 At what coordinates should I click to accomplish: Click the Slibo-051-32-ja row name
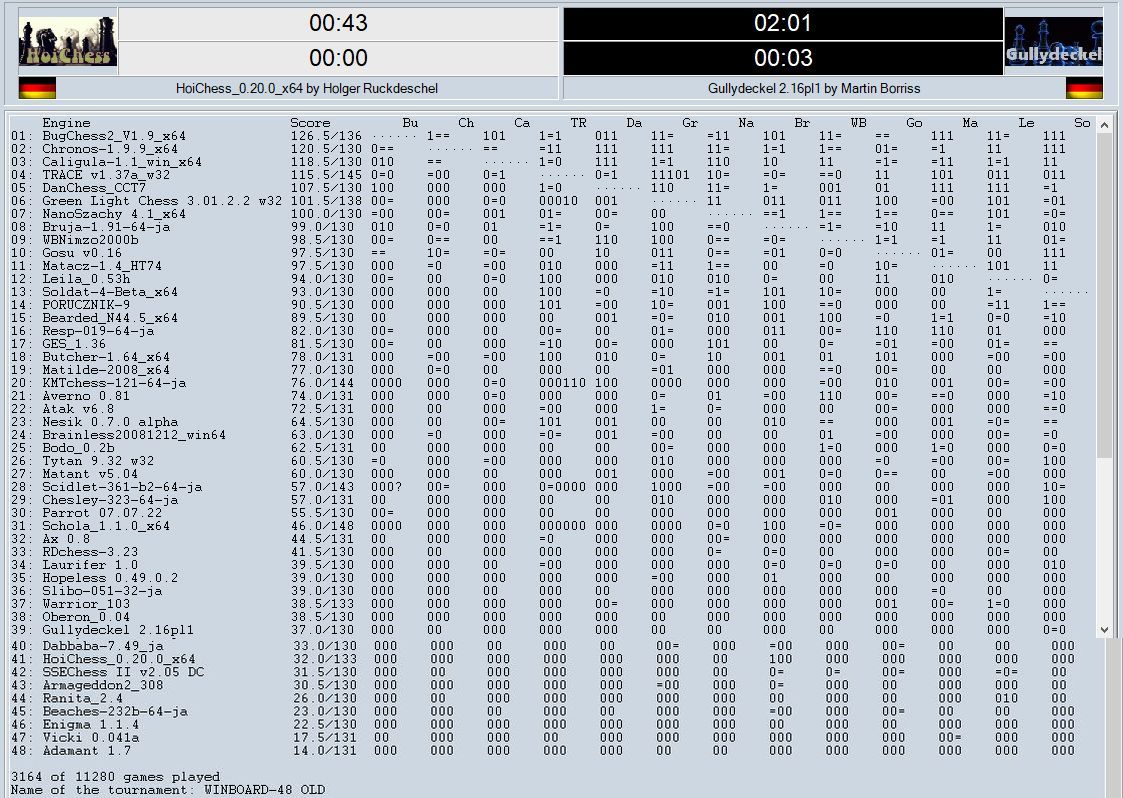tap(102, 590)
